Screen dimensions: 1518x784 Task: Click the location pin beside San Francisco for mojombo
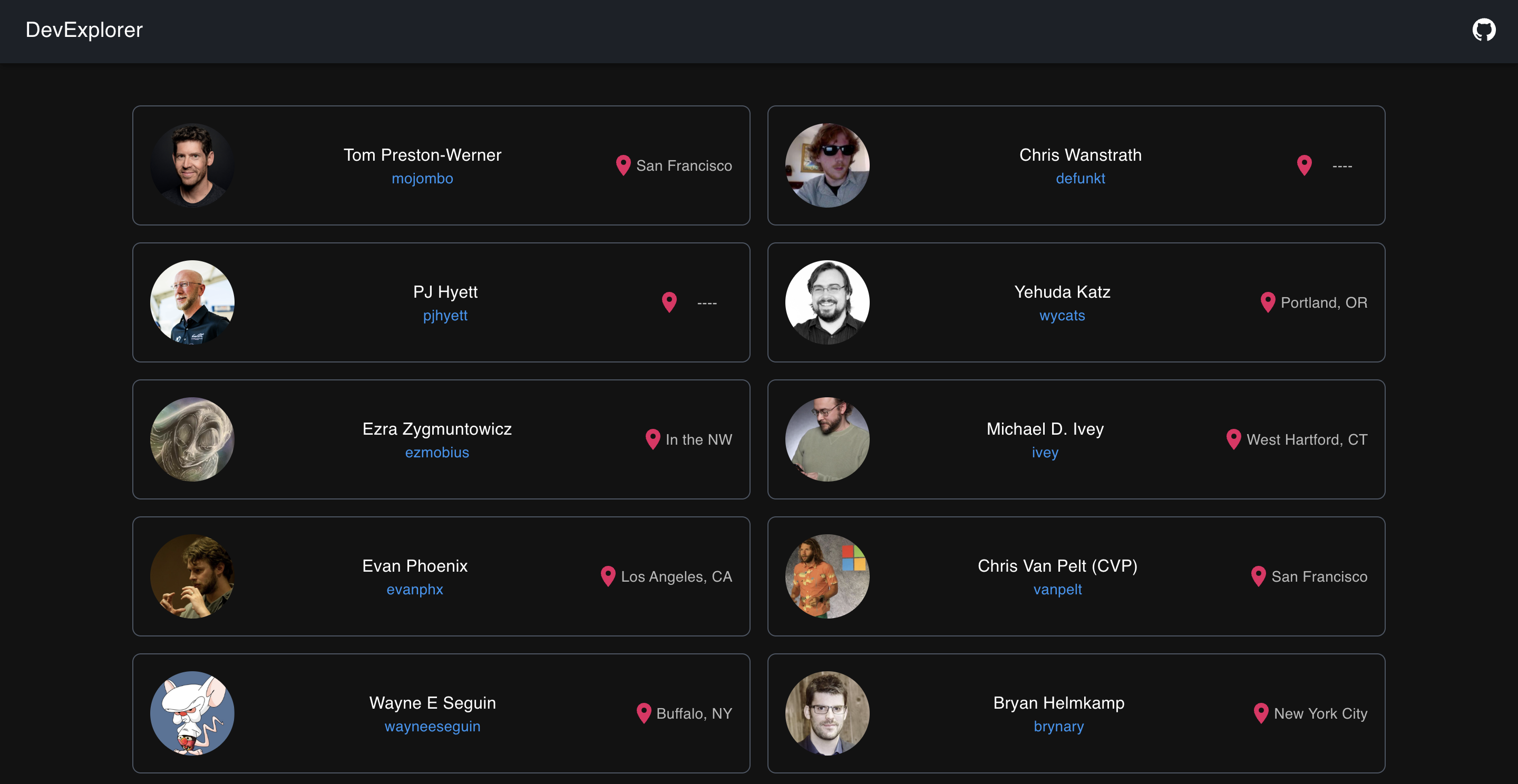(623, 165)
